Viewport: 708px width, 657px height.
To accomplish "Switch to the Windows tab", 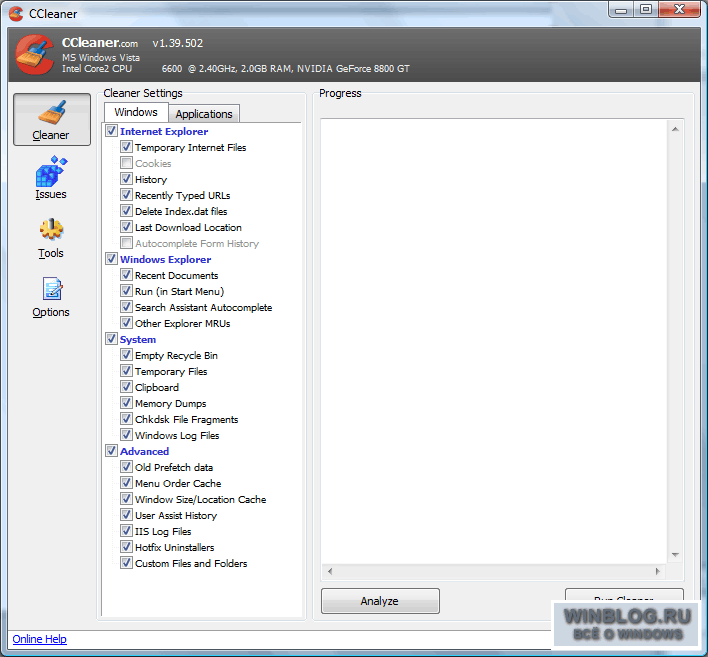I will coord(136,112).
